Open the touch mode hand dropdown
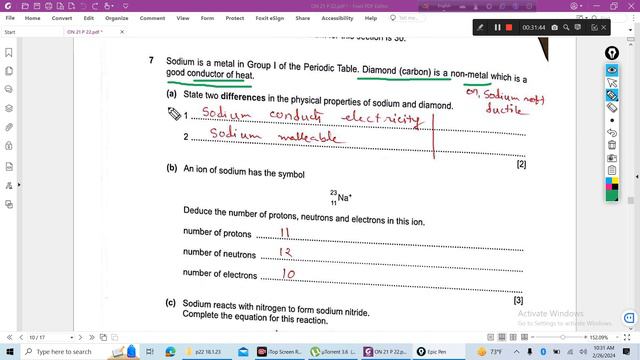 tap(109, 6)
